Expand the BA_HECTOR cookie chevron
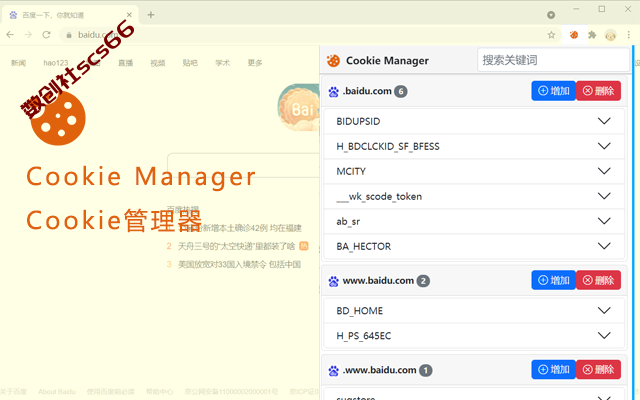This screenshot has width=640, height=400. (x=604, y=246)
